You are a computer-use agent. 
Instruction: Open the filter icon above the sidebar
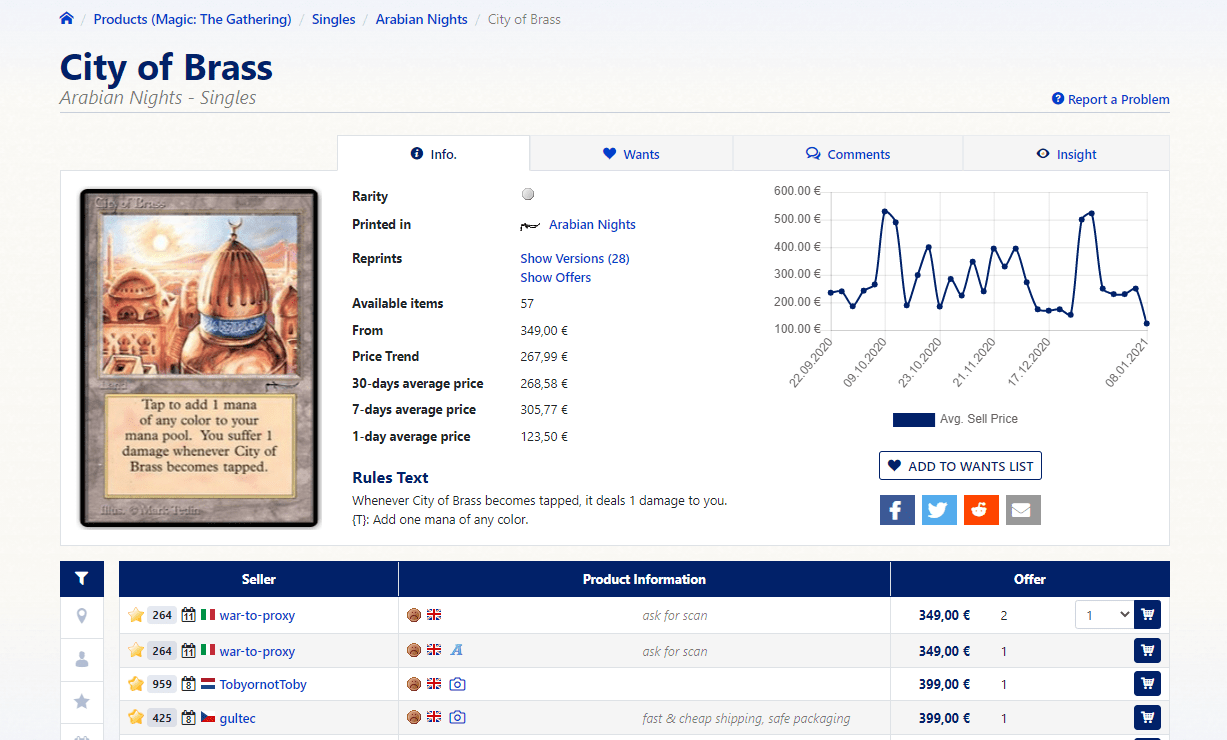pyautogui.click(x=82, y=578)
